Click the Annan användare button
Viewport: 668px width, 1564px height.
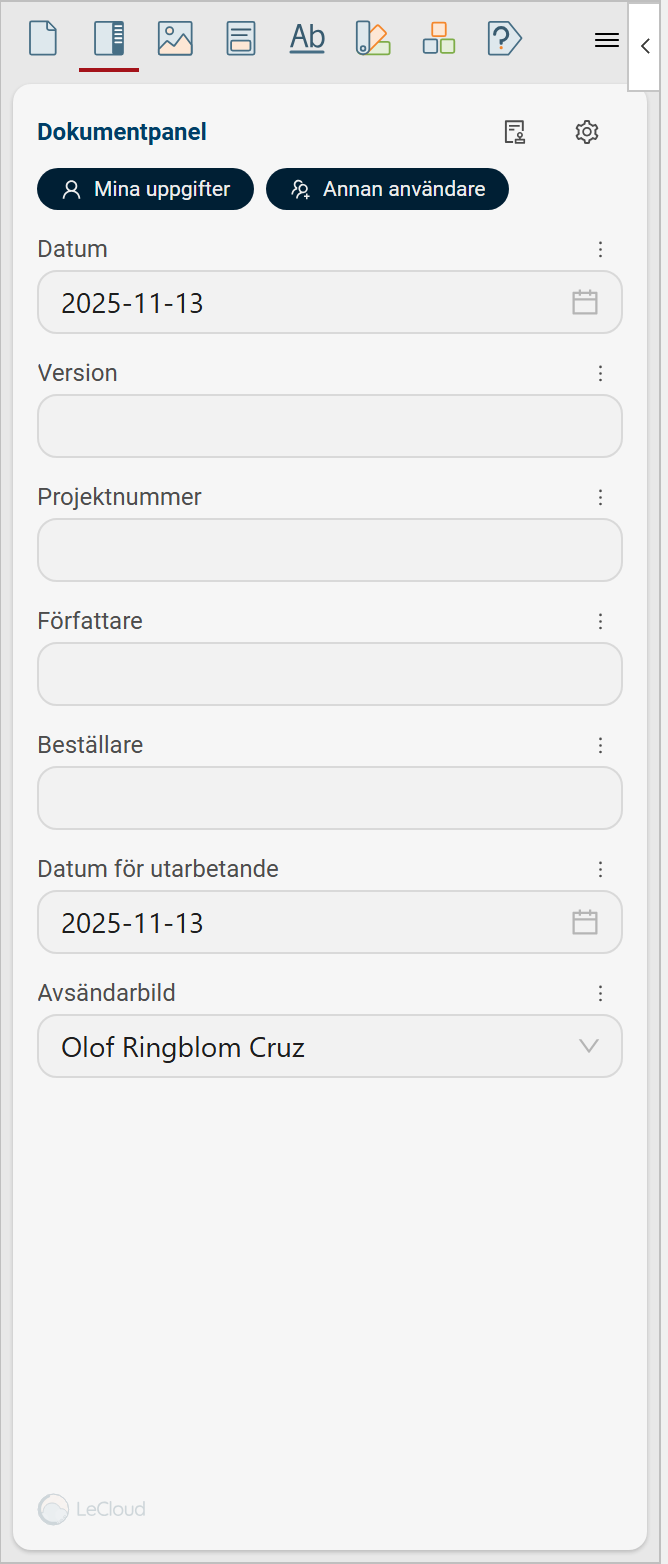click(387, 189)
